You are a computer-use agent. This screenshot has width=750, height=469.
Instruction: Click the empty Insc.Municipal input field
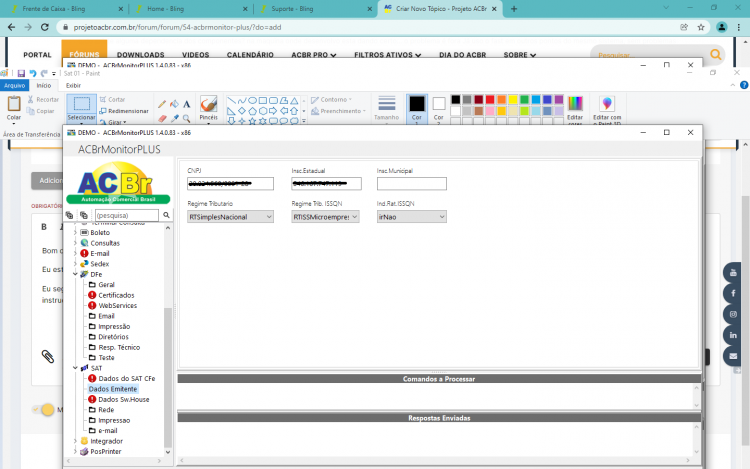pyautogui.click(x=411, y=184)
